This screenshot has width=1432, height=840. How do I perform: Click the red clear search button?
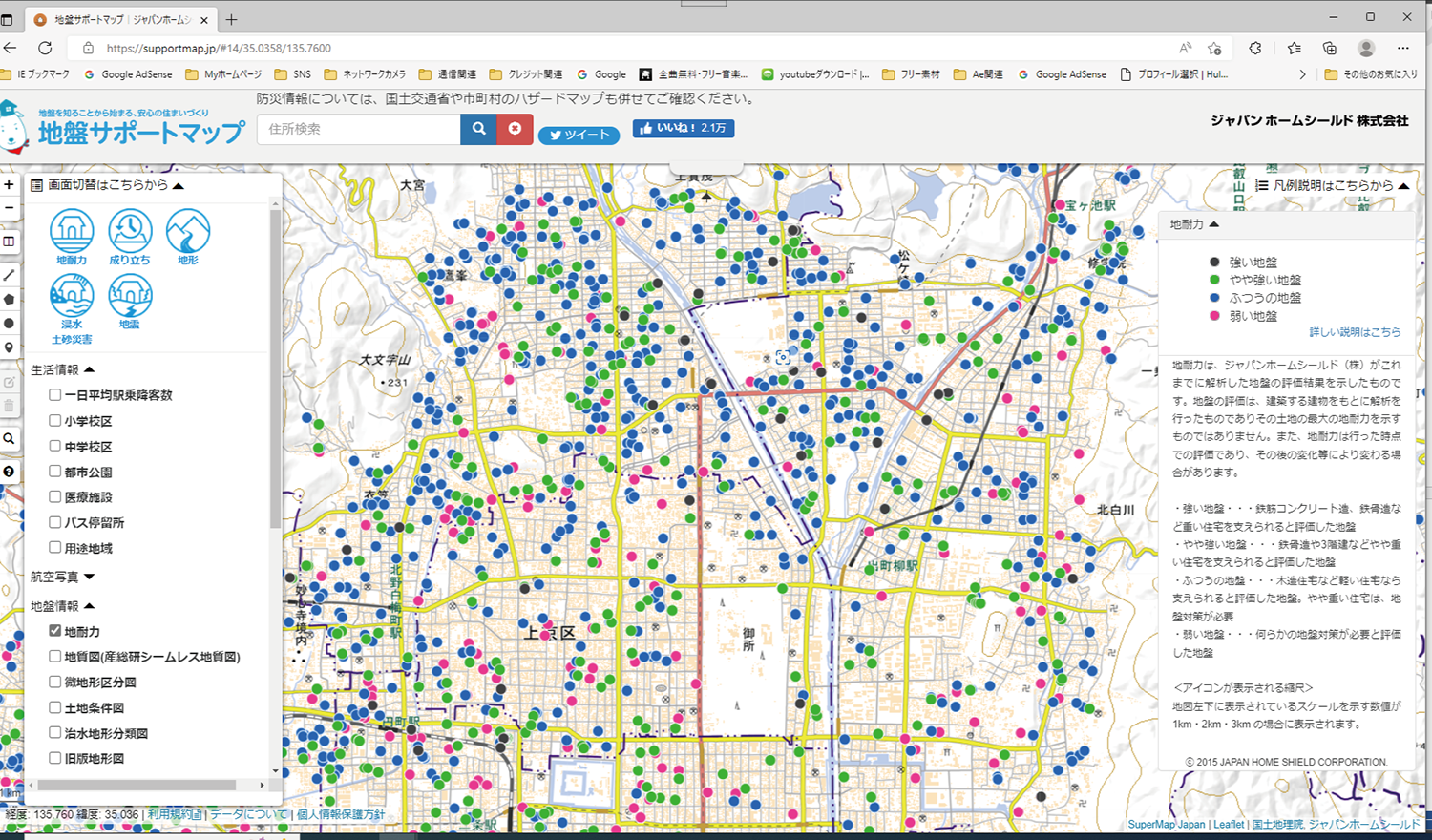515,129
